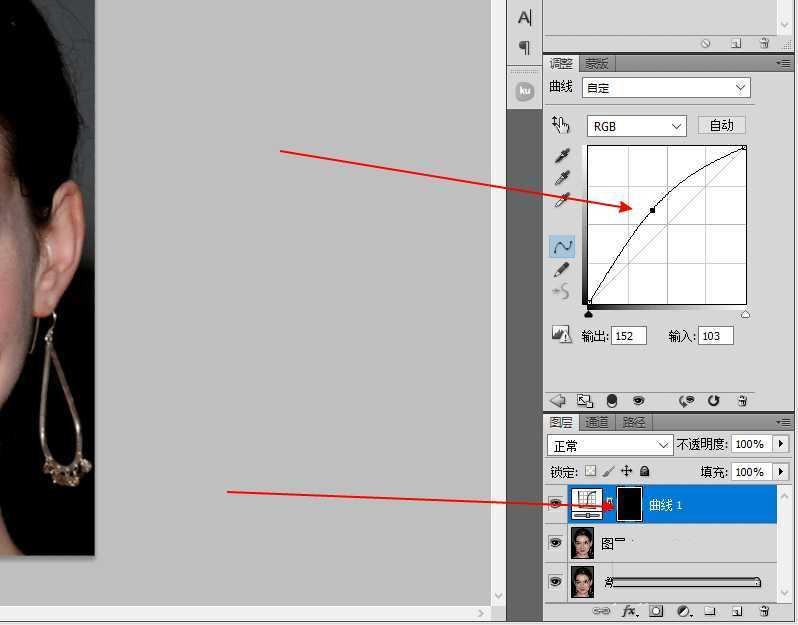Open the curves preset dropdown 自定
Viewport: 798px width, 625px height.
click(x=667, y=88)
